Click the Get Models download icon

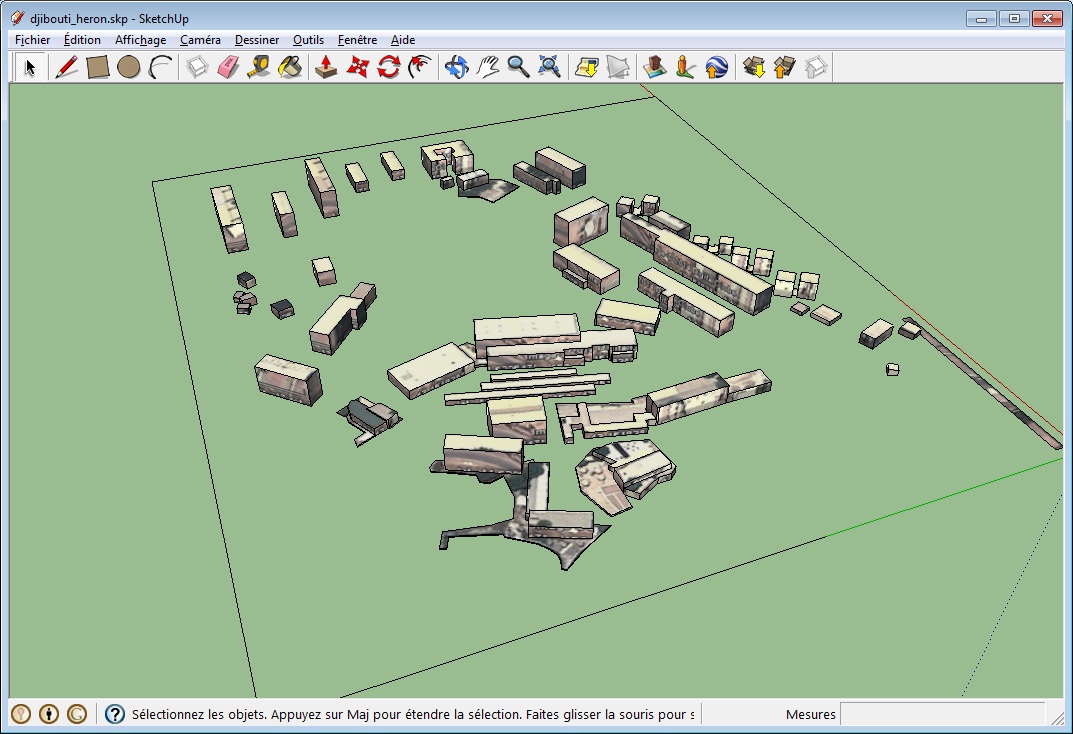click(753, 67)
